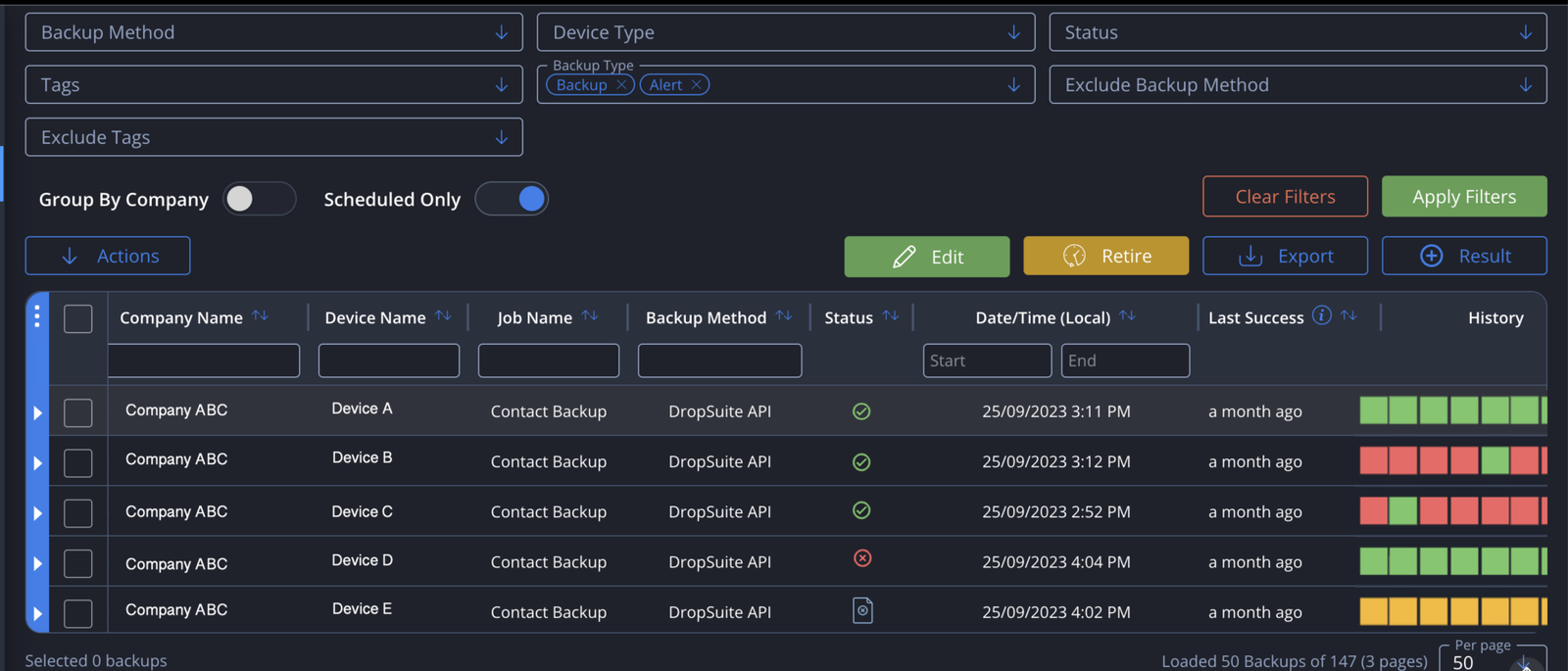Sort by Backup Method column arrows
1568x671 pixels.
pyautogui.click(x=783, y=315)
